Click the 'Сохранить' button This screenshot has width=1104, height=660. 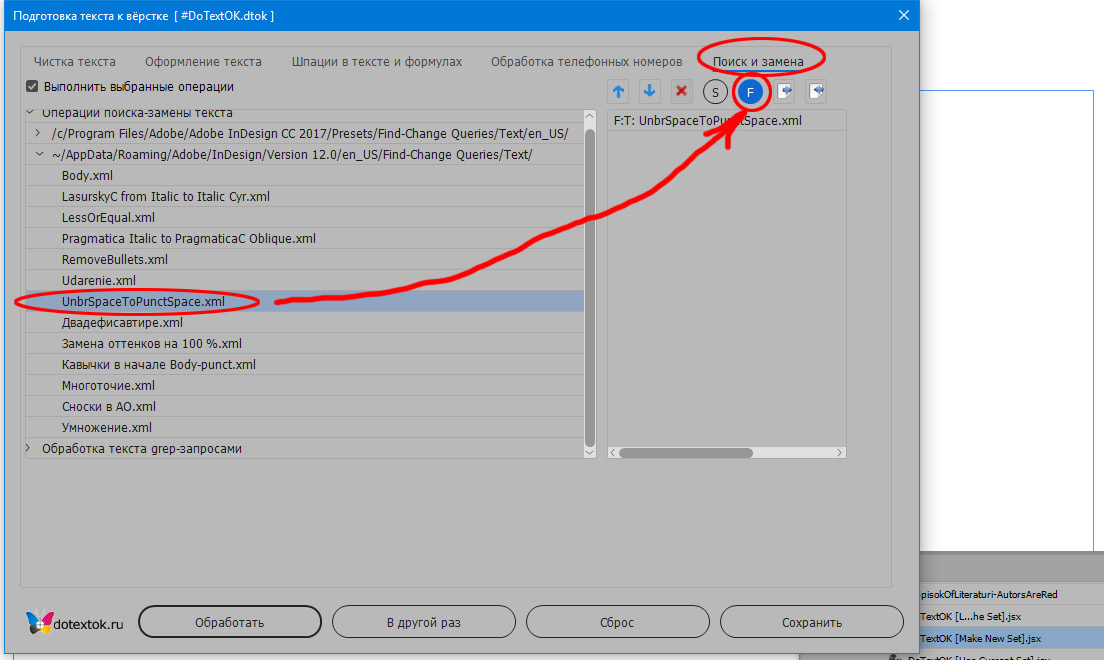(x=812, y=622)
